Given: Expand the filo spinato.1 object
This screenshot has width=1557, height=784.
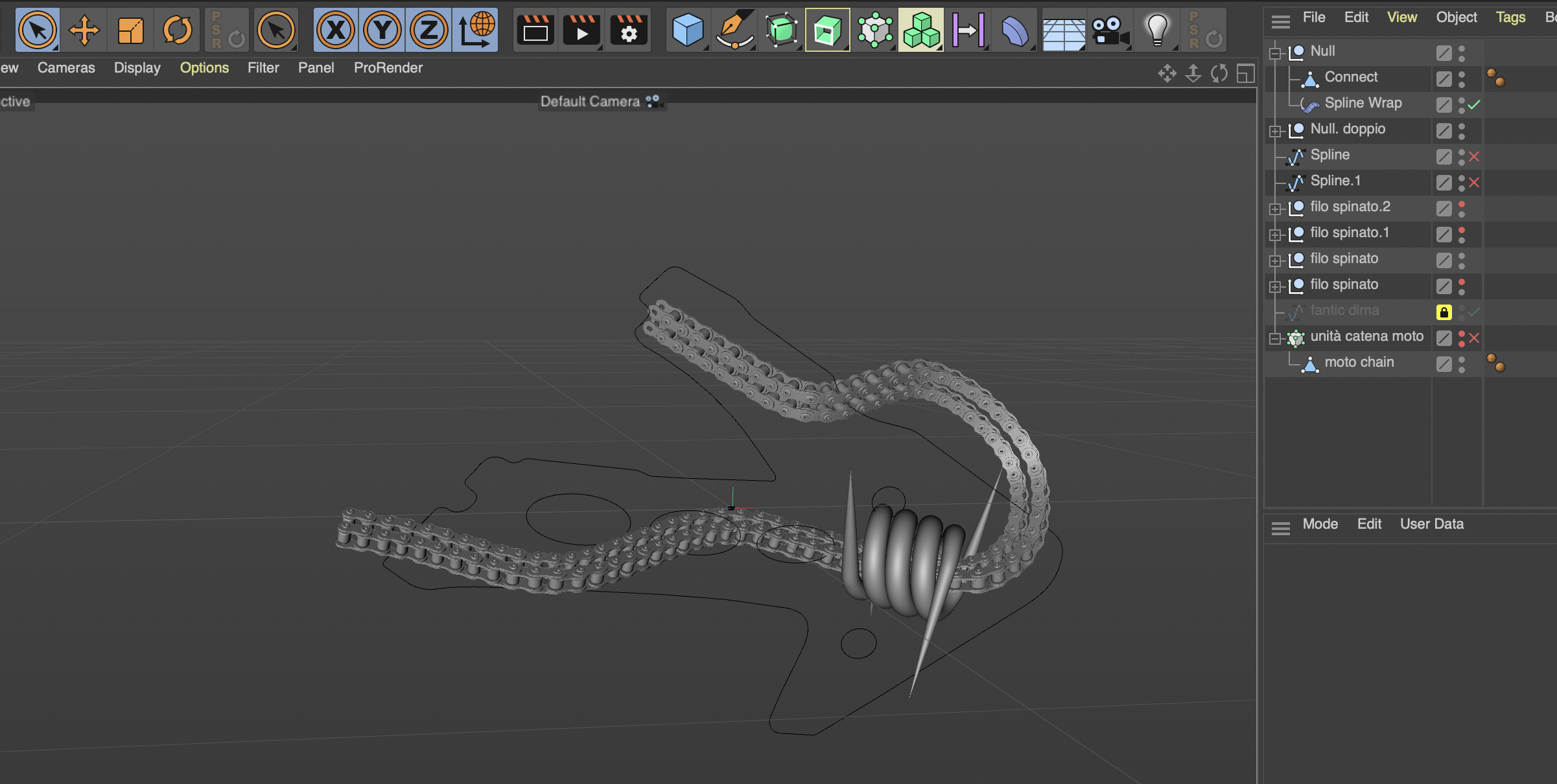Looking at the screenshot, I should point(1275,235).
